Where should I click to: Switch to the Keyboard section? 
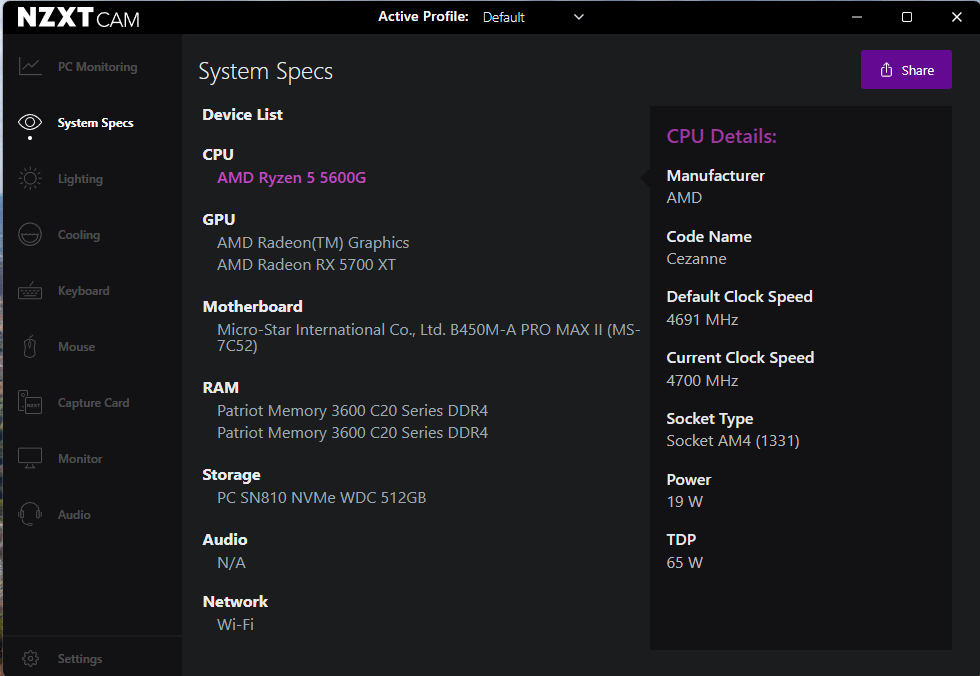[x=84, y=291]
